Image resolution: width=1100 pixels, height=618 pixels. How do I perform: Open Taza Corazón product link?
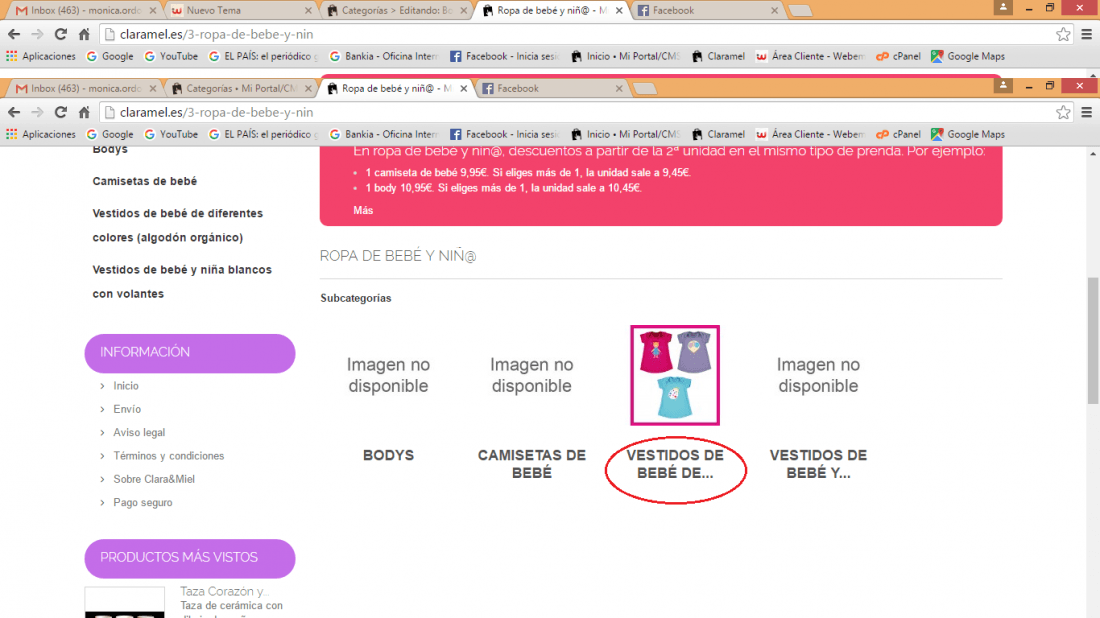pos(224,591)
